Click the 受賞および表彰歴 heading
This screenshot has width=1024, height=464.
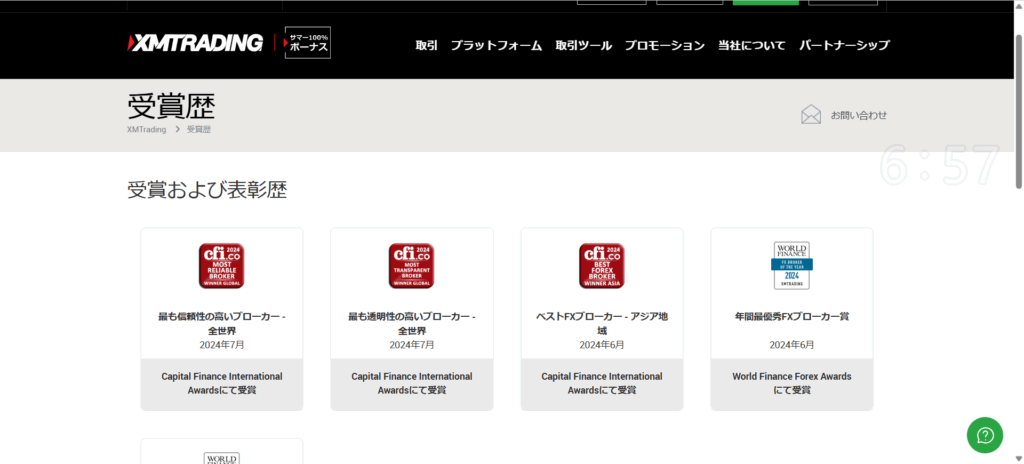coord(207,190)
